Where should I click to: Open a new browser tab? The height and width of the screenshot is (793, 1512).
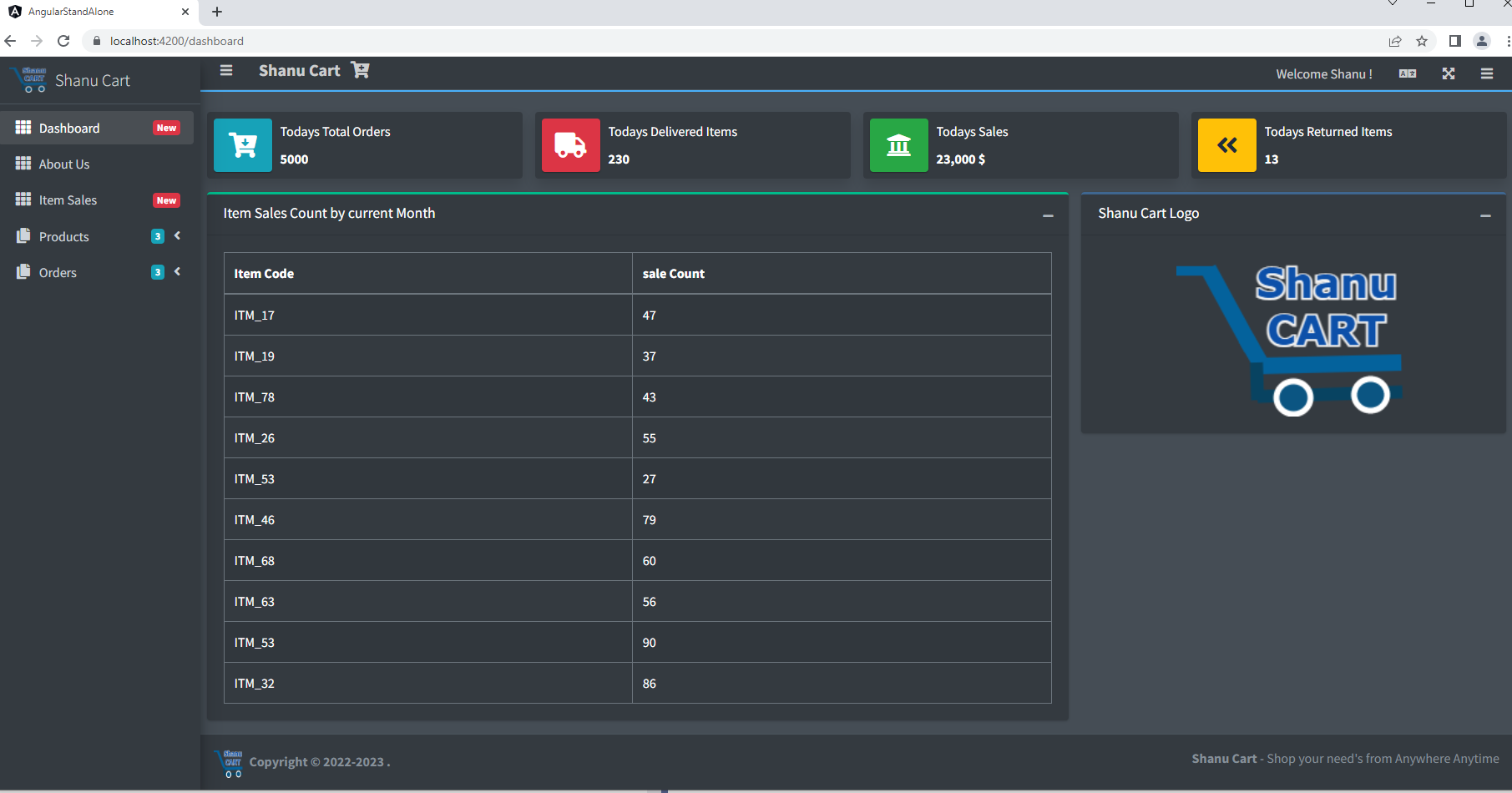coord(217,12)
